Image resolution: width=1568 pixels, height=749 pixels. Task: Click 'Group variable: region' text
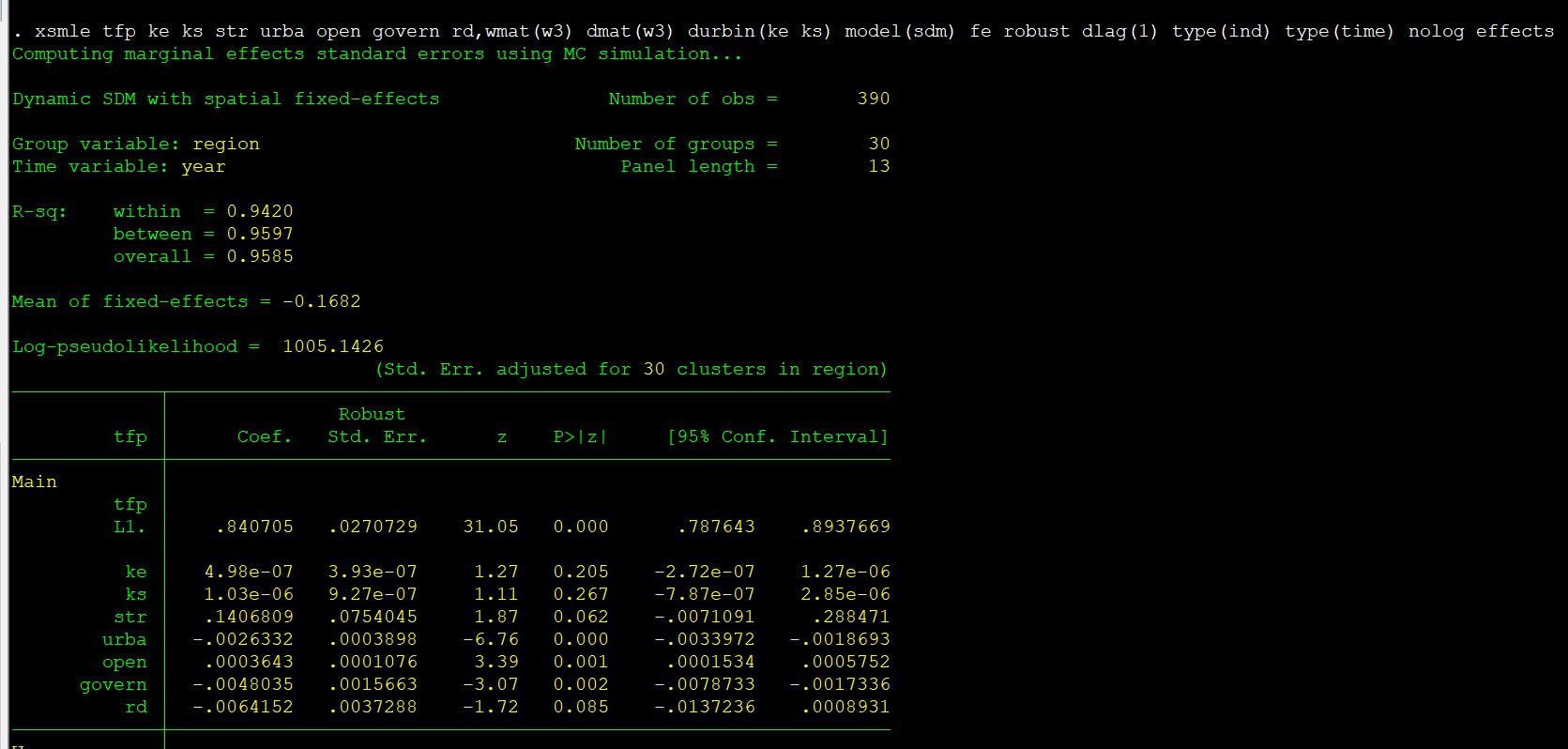click(x=136, y=144)
